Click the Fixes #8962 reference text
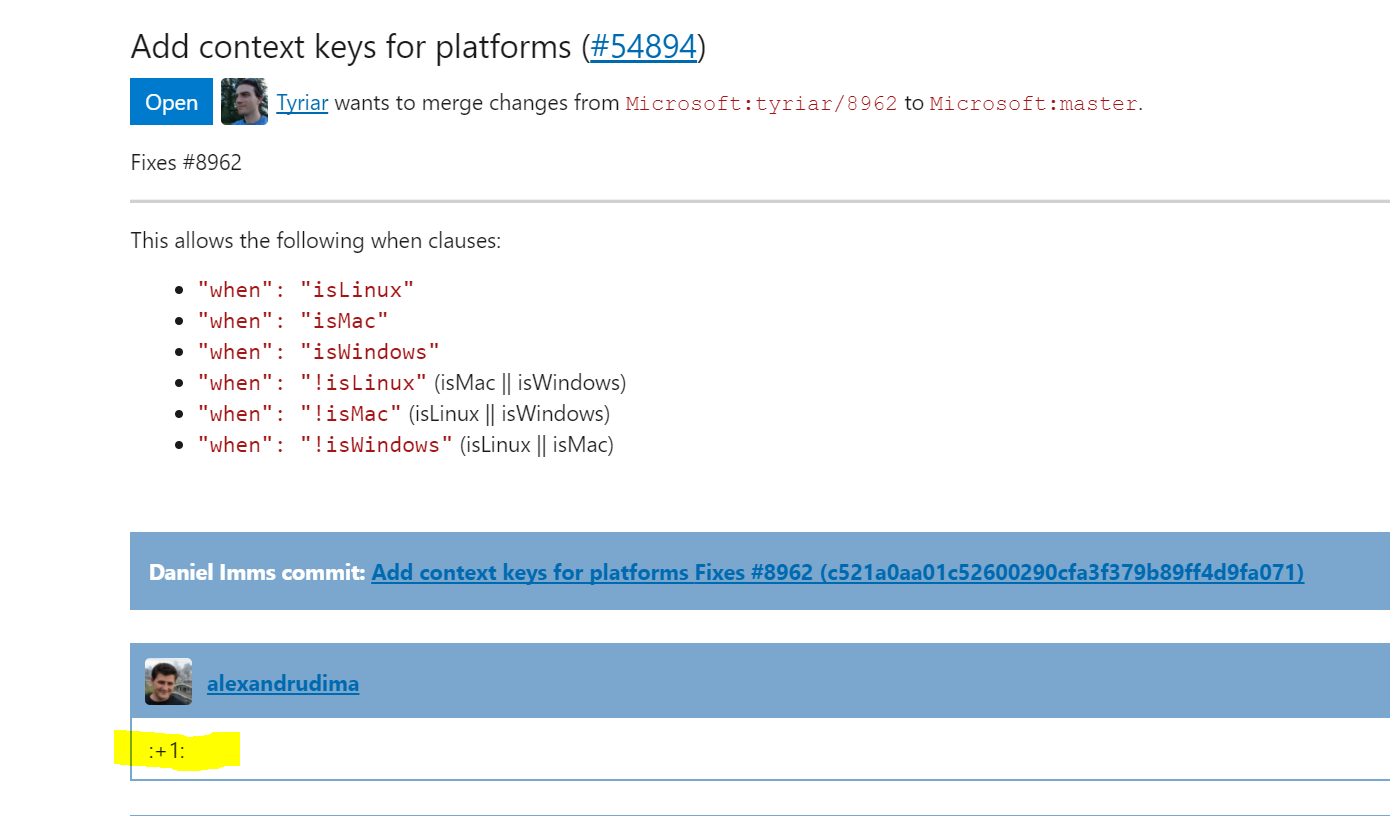Image resolution: width=1390 pixels, height=816 pixels. coord(186,162)
